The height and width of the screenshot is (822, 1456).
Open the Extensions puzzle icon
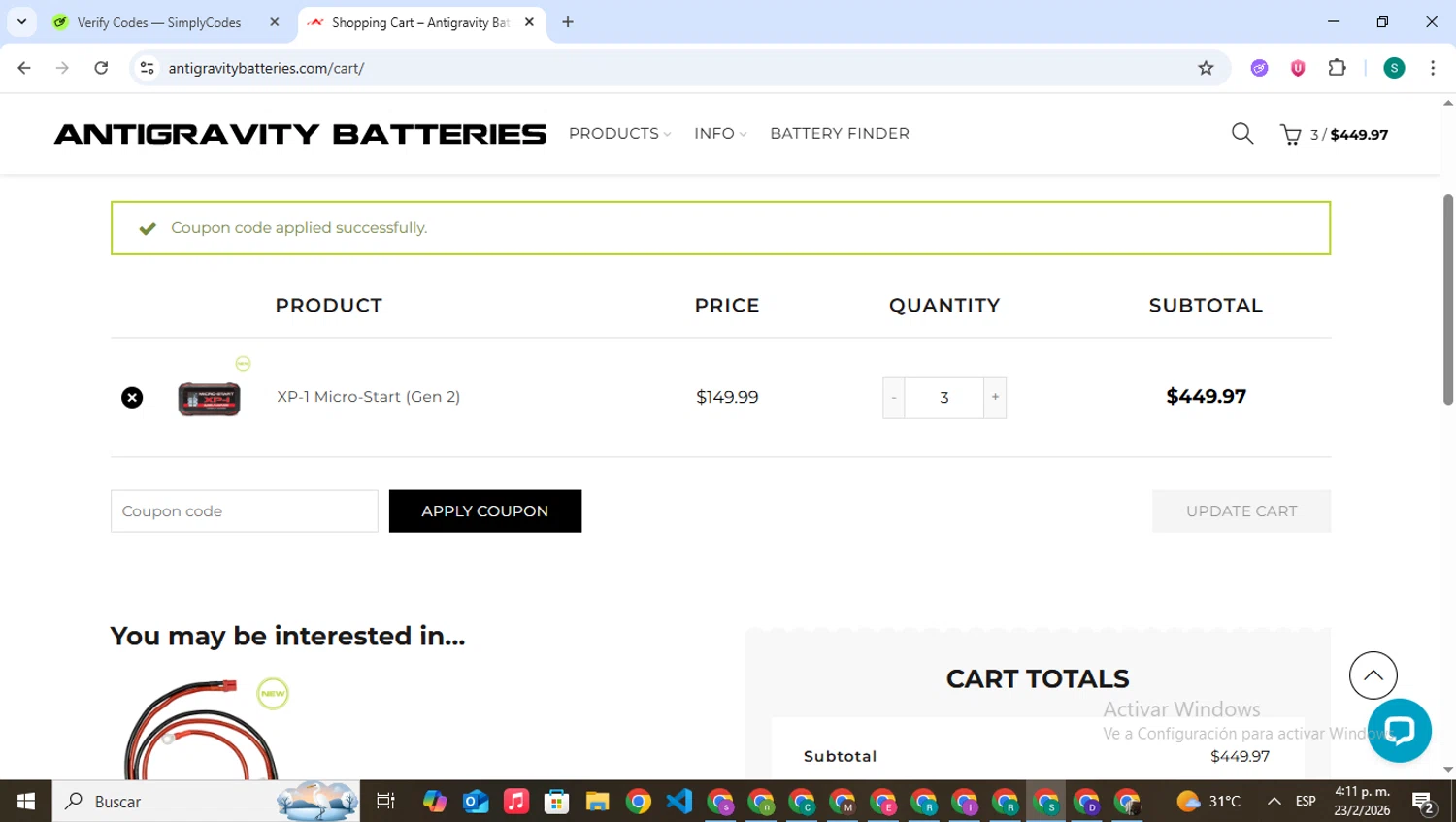1337,68
